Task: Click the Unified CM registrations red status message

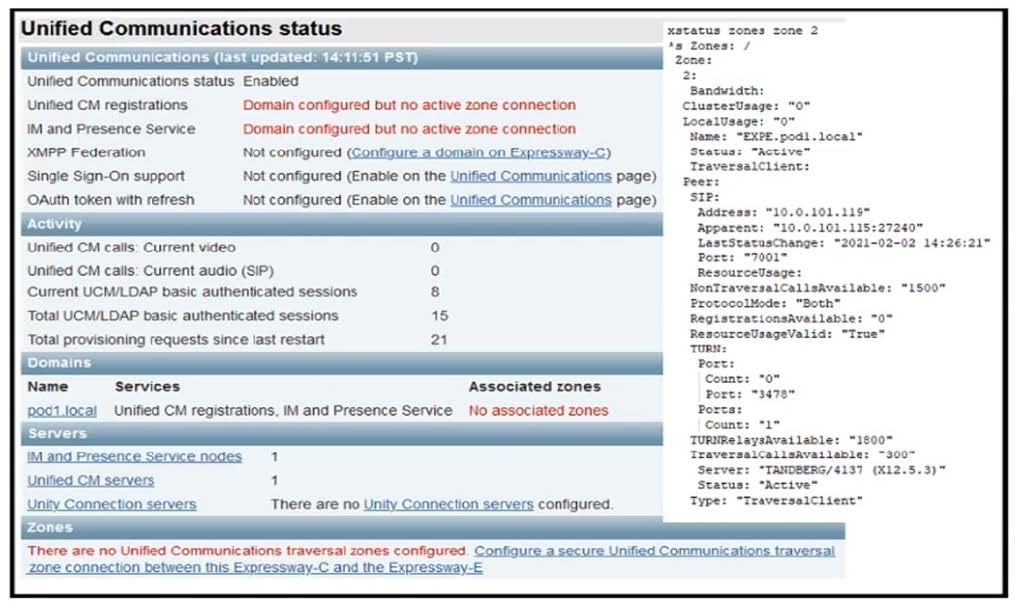Action: [409, 105]
